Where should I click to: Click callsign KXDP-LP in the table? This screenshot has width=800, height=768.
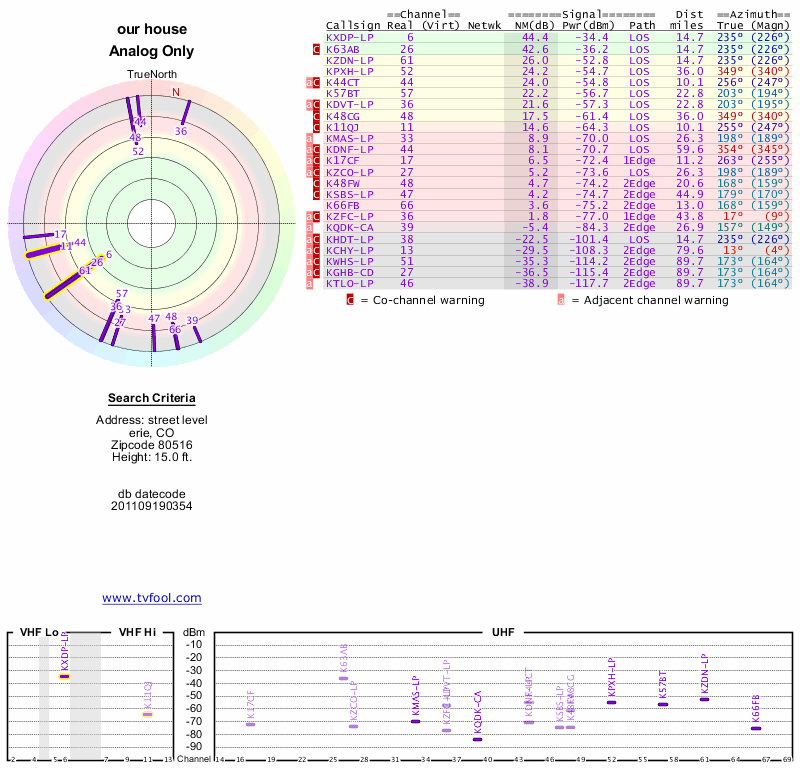click(349, 38)
